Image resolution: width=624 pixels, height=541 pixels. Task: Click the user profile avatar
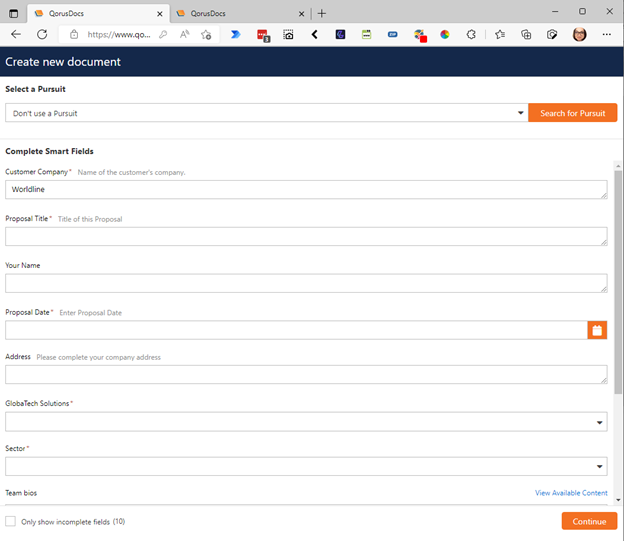point(579,35)
